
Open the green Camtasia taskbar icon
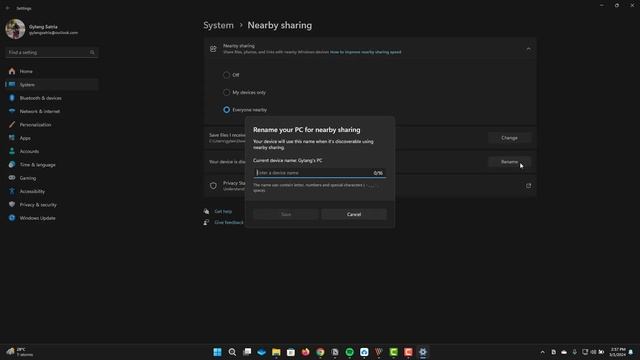(393, 352)
